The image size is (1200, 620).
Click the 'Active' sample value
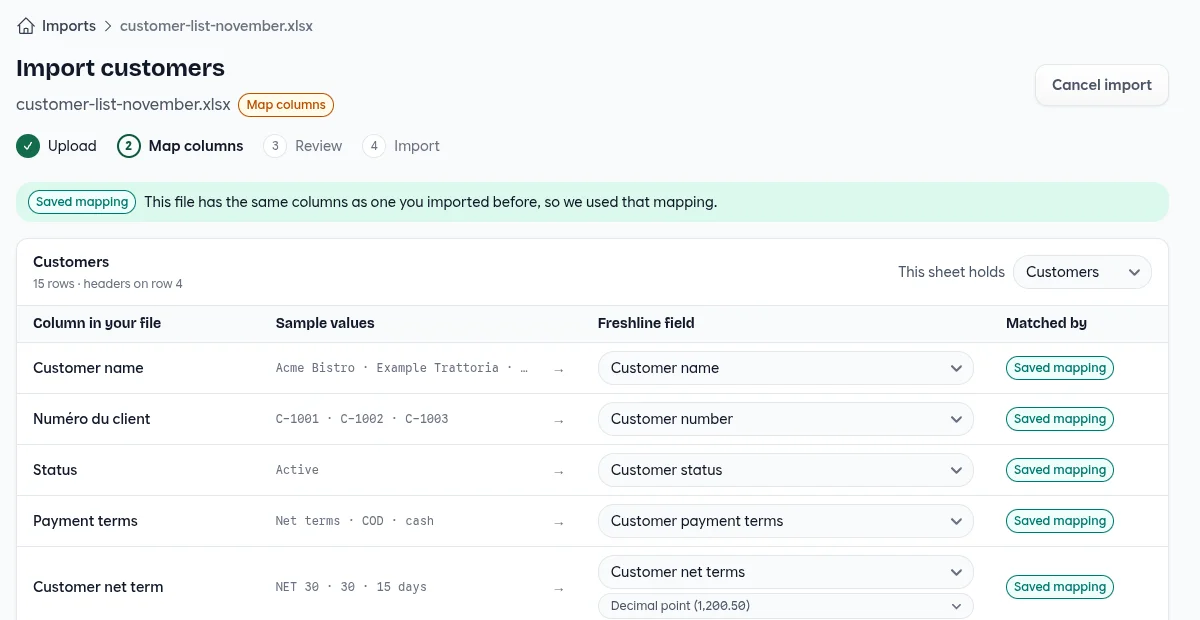click(297, 470)
